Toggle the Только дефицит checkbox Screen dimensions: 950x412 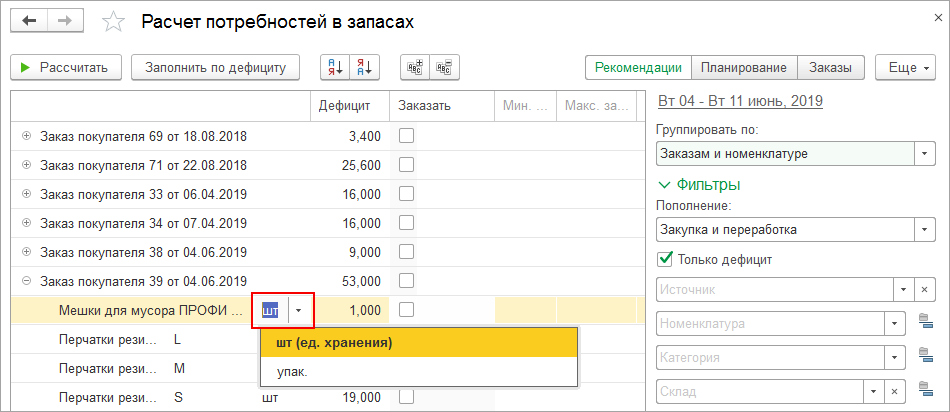click(665, 260)
